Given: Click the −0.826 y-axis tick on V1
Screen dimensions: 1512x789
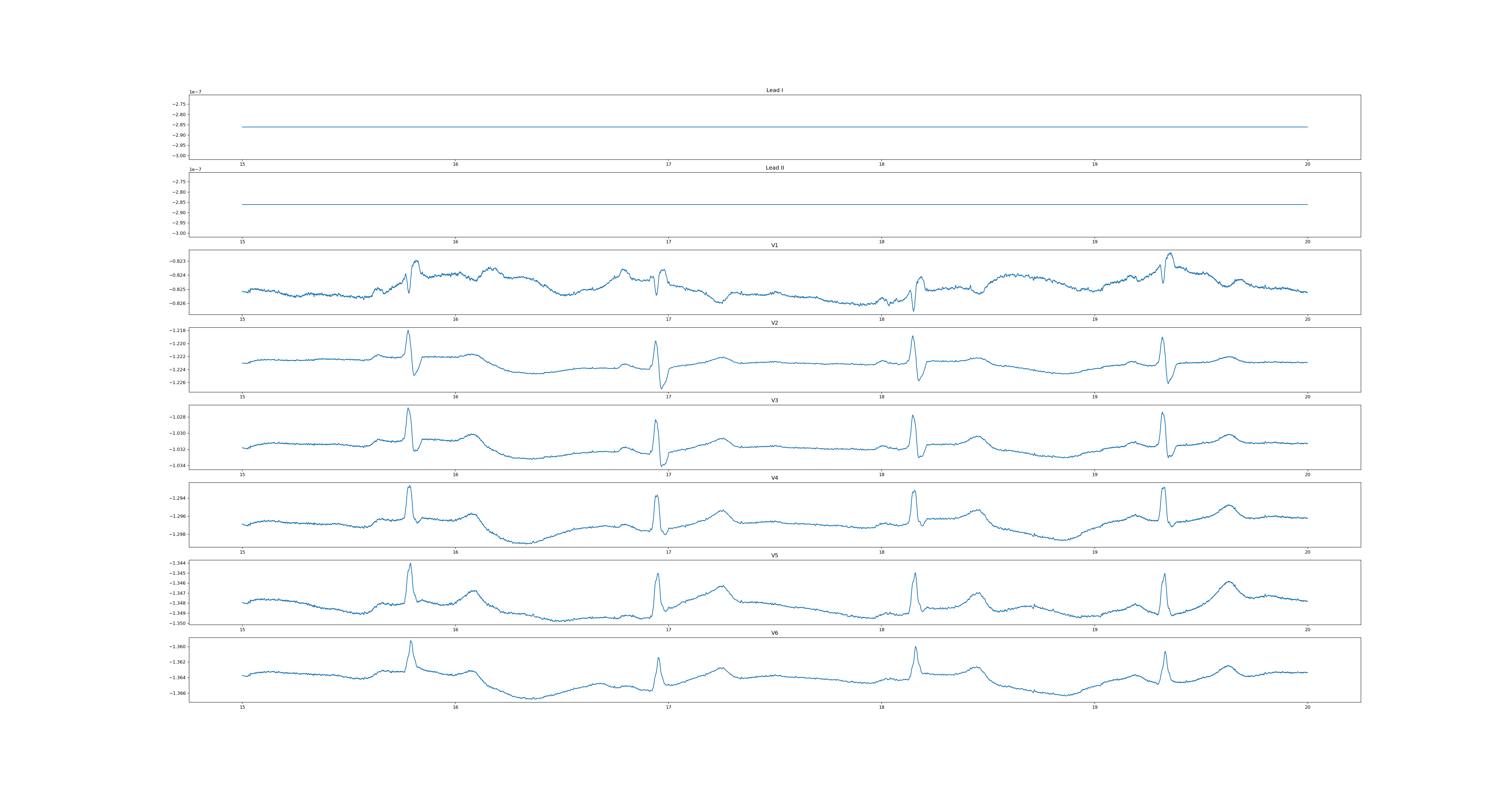Looking at the screenshot, I should [x=178, y=304].
